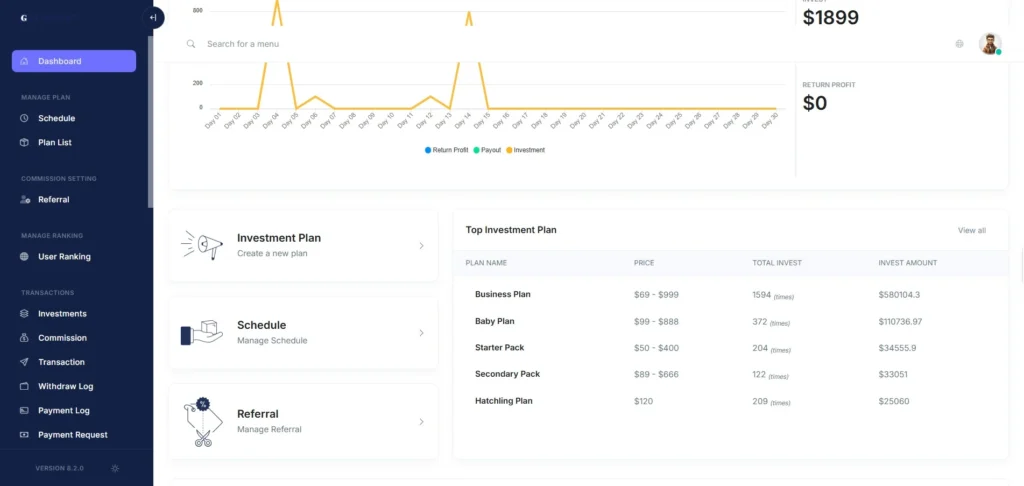Screen dimensions: 1024x486
Task: Toggle the theme sun icon
Action: coord(115,468)
